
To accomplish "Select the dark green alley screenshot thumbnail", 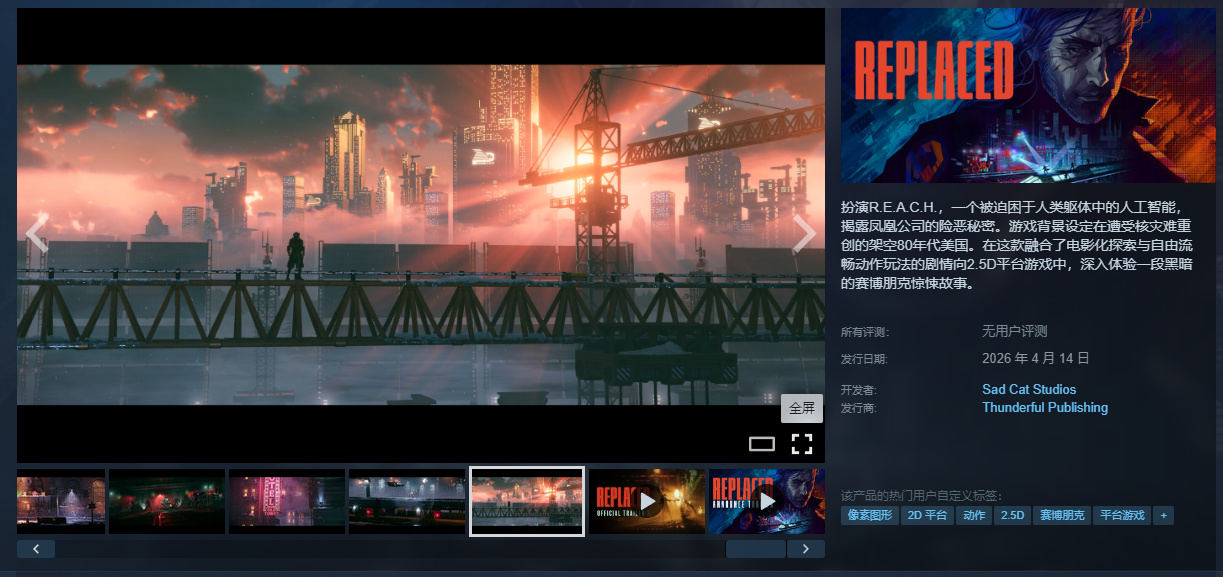I will [x=167, y=501].
